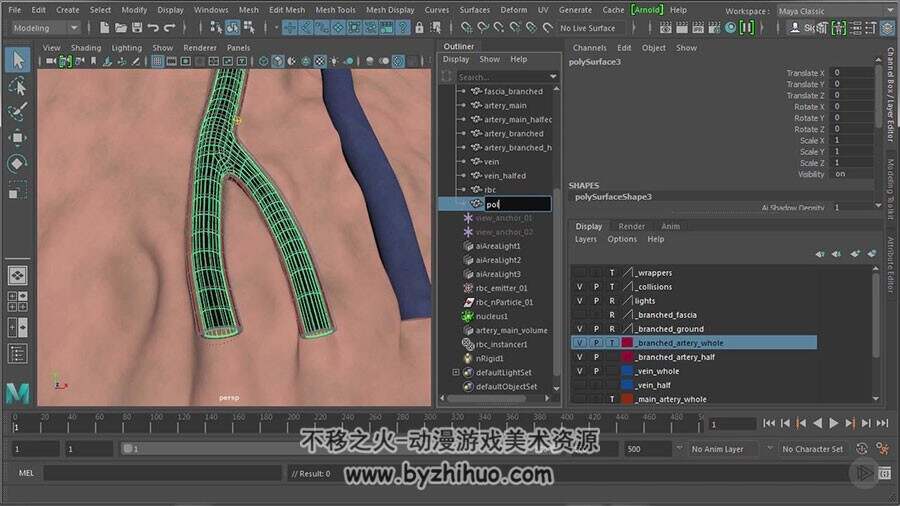Pick the Scale tool in toolbox
This screenshot has width=900, height=506.
click(x=18, y=190)
